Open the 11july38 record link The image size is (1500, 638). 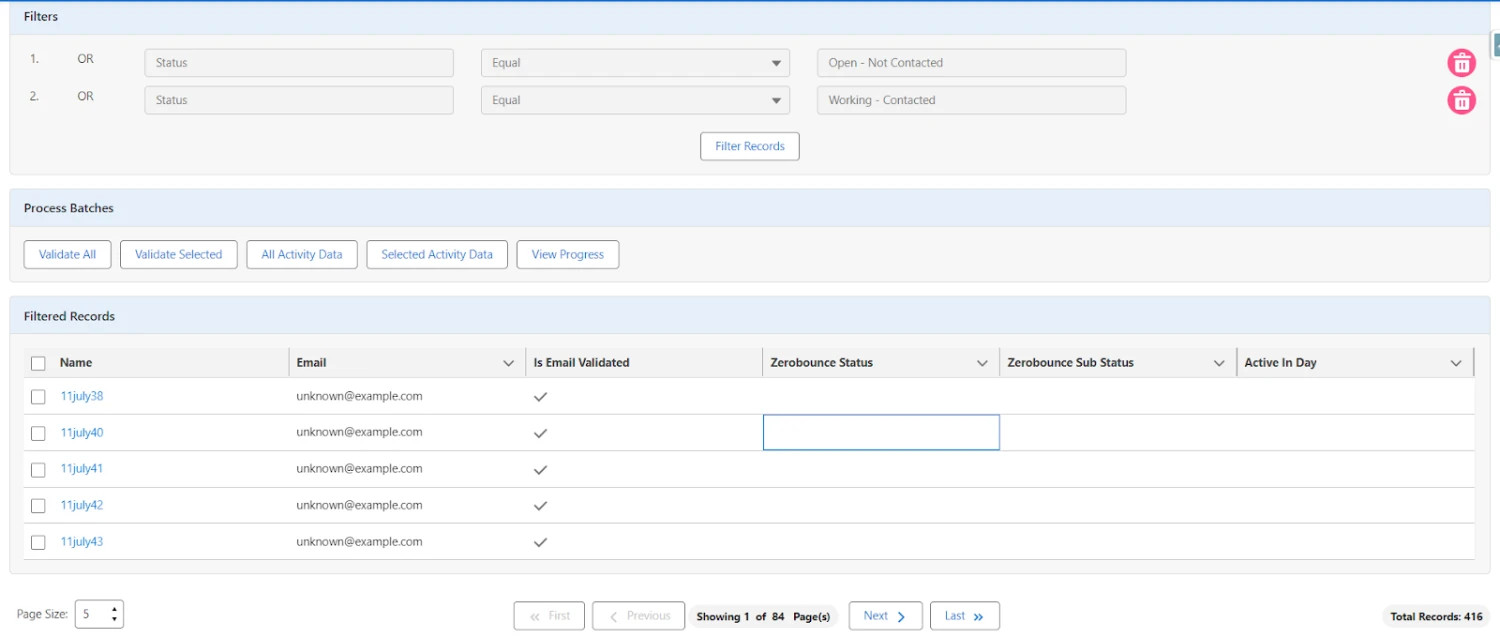coord(81,396)
